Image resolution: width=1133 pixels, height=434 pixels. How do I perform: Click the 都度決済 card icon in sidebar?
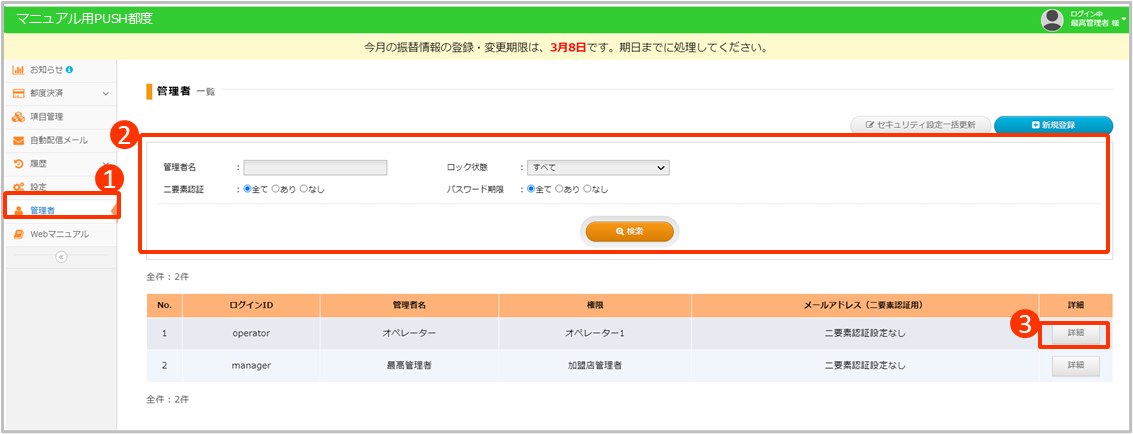pos(18,93)
